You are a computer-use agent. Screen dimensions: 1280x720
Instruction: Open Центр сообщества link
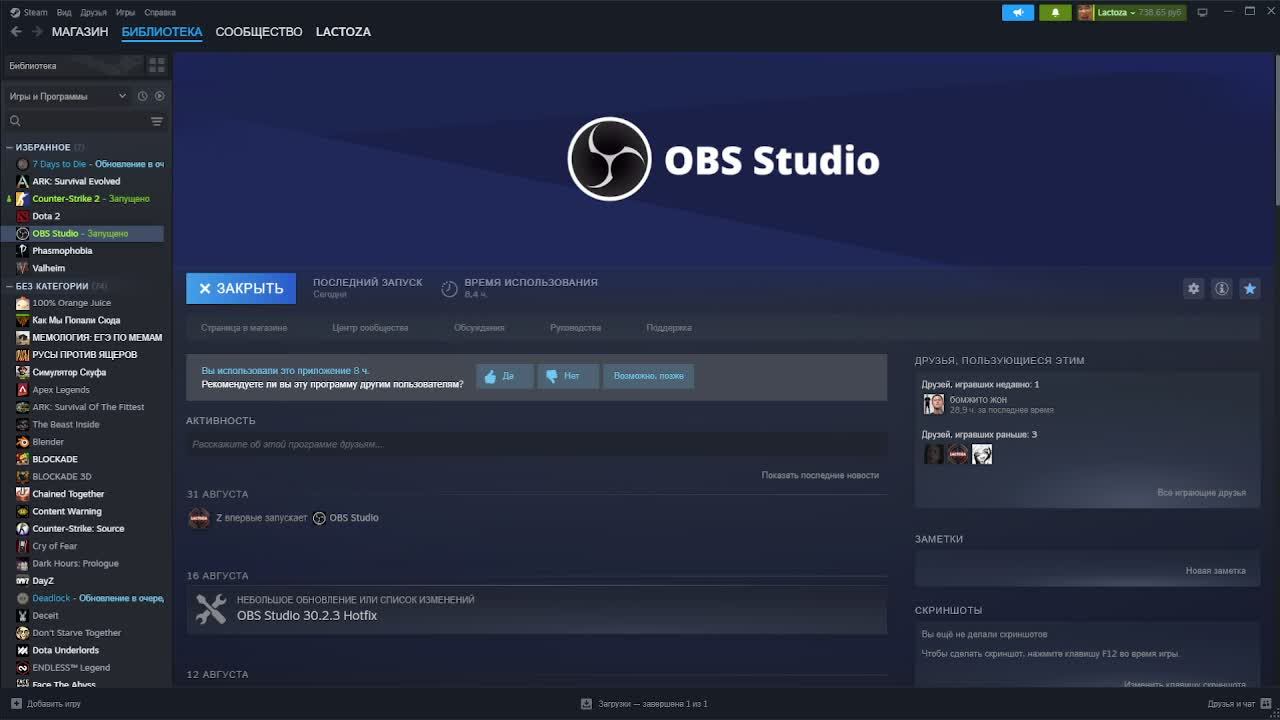[x=370, y=328]
